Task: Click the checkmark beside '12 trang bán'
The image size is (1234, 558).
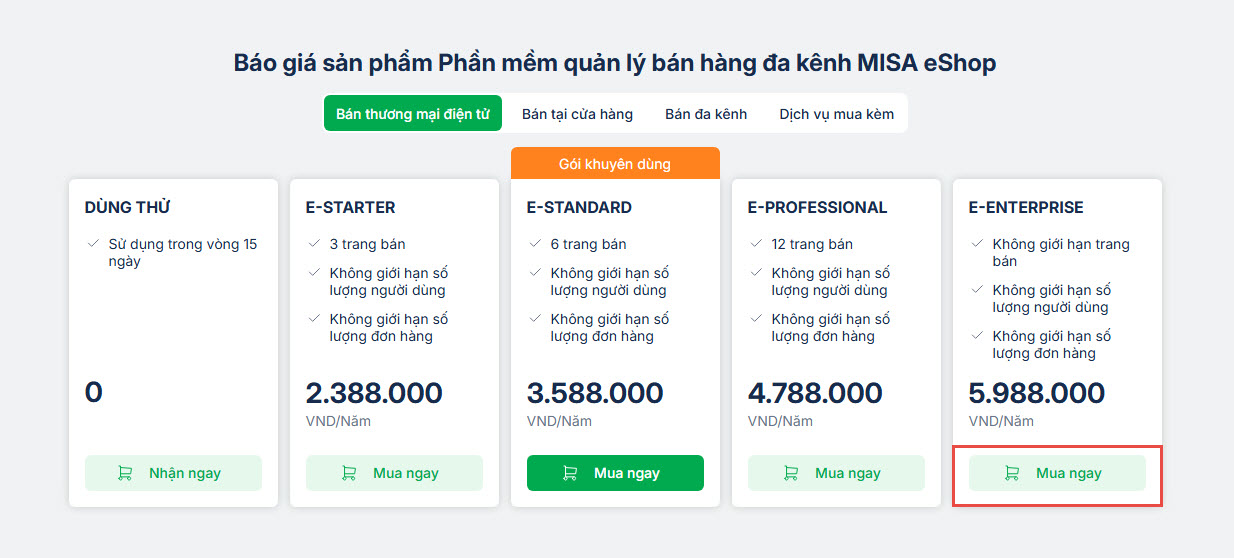Action: tap(756, 243)
